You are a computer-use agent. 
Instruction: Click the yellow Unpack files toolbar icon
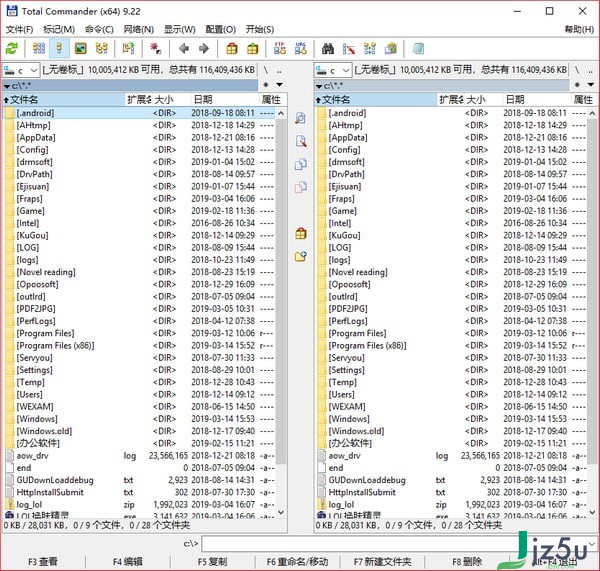(253, 49)
